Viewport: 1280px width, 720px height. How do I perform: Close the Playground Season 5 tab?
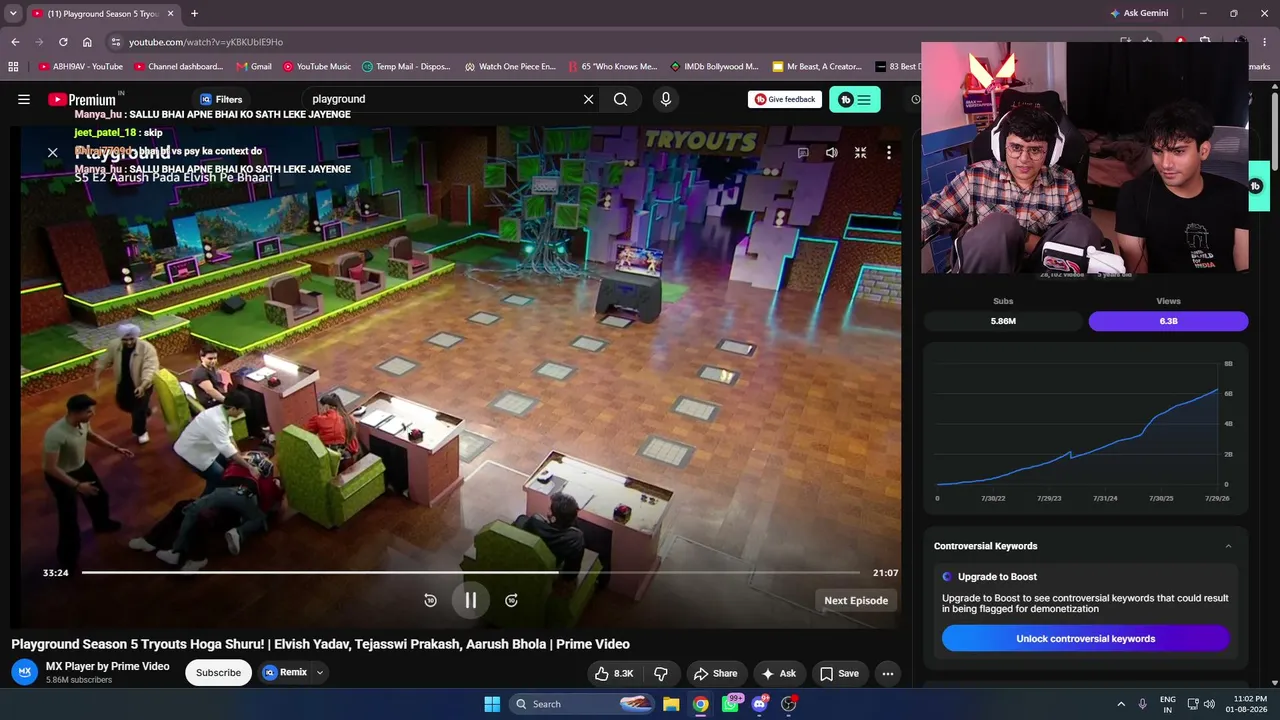click(x=169, y=14)
